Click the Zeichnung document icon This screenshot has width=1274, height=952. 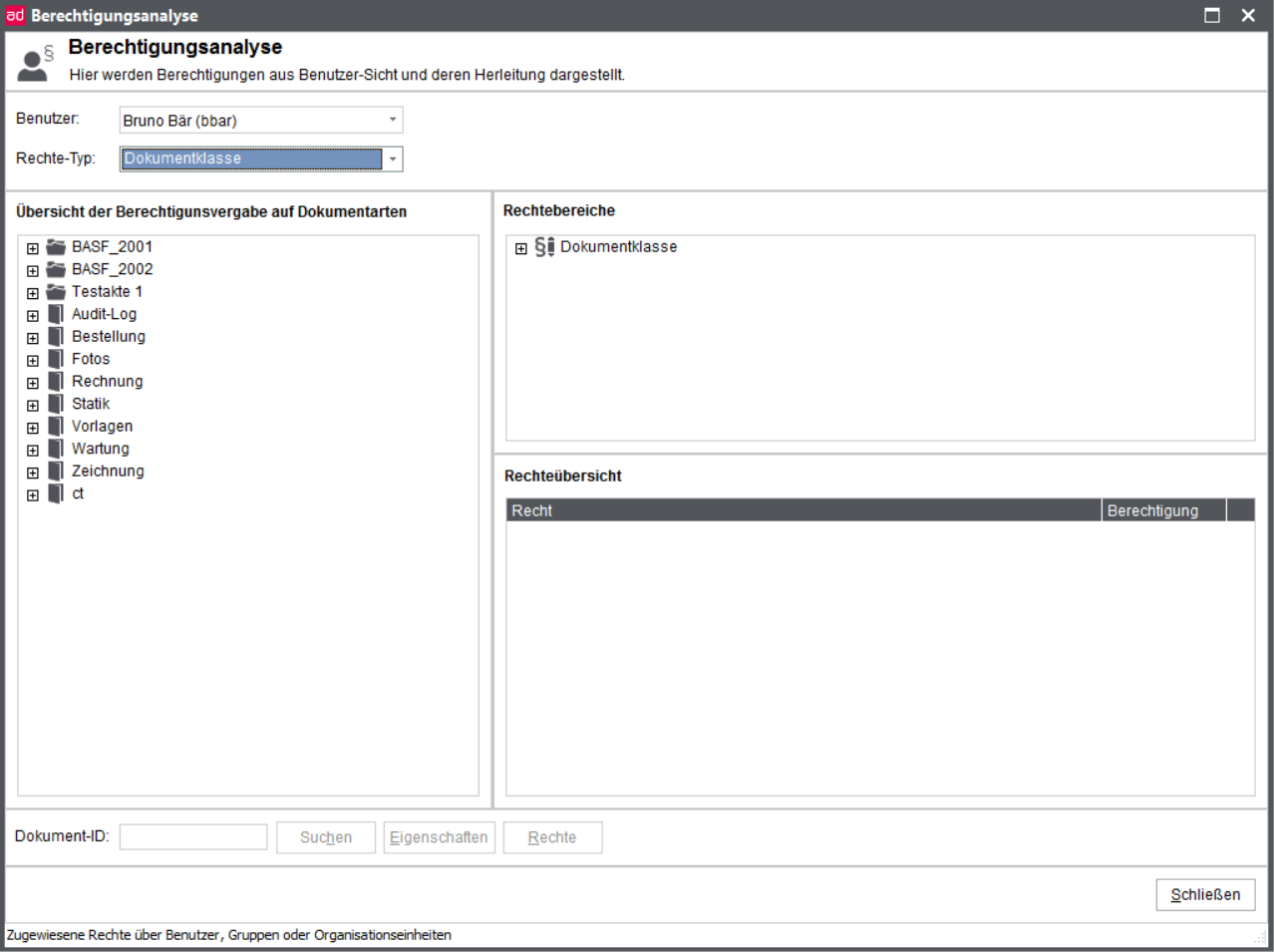point(56,472)
